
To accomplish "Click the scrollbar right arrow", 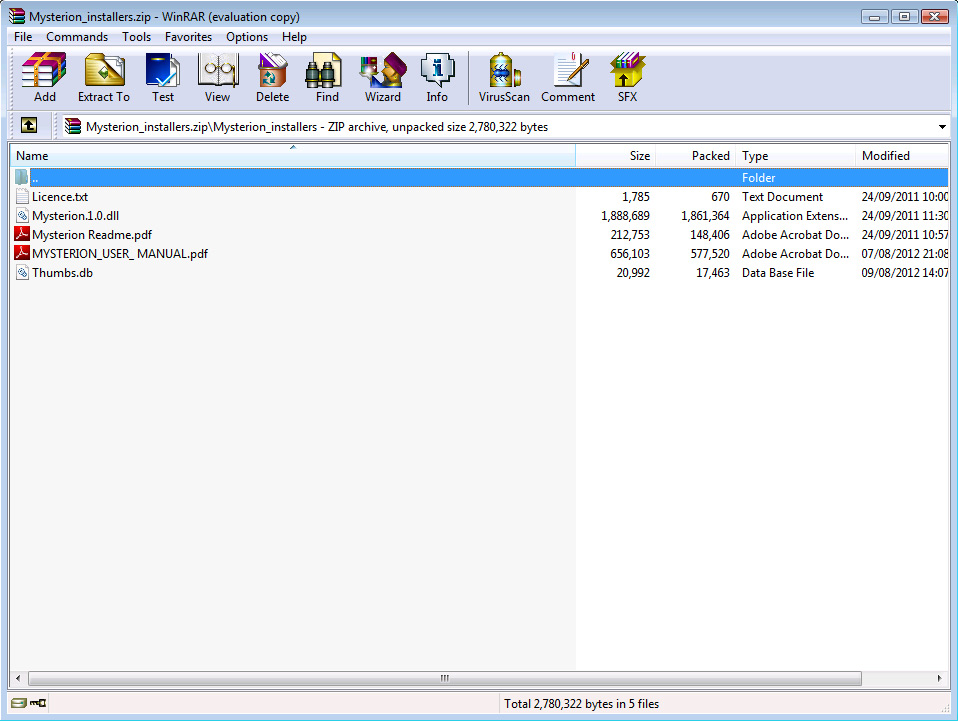I will point(939,678).
